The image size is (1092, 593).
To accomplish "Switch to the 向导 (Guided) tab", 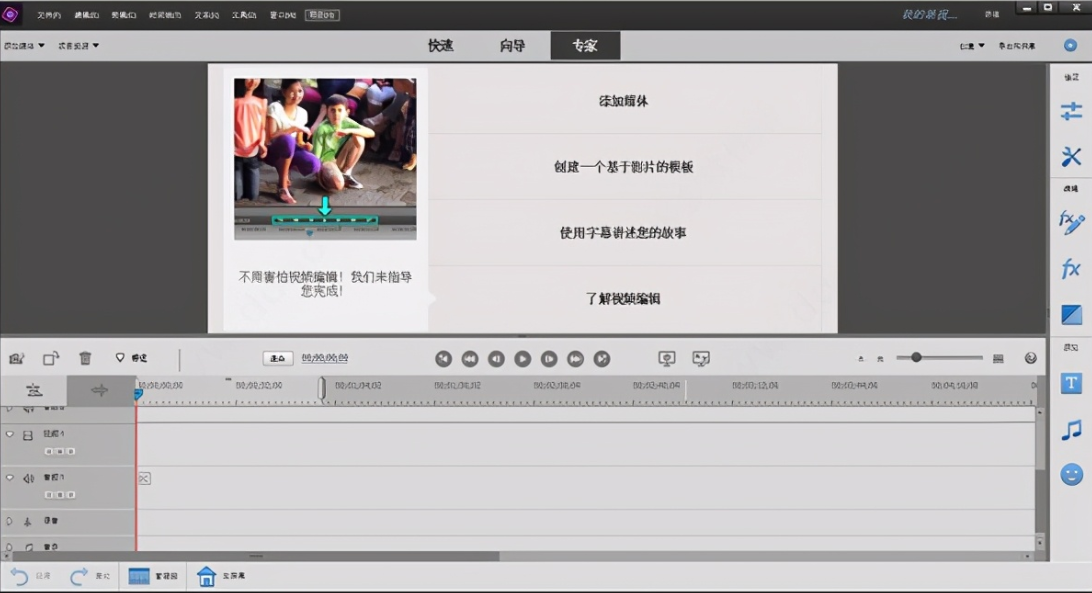I will click(512, 46).
